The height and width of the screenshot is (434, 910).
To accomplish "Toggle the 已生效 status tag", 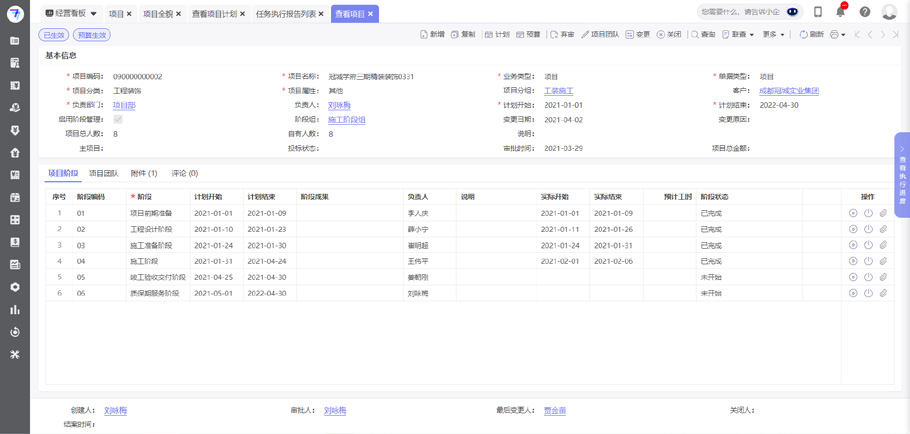I will [54, 35].
